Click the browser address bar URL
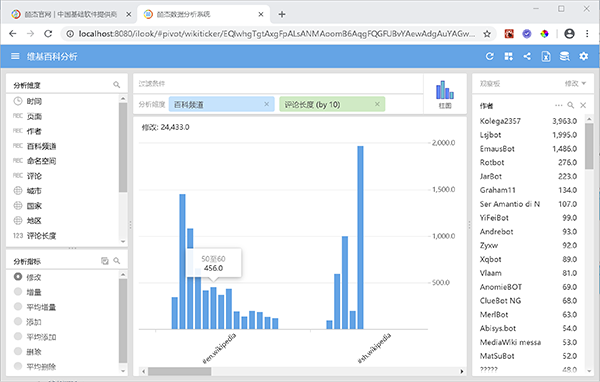The width and height of the screenshot is (600, 382). tap(277, 34)
